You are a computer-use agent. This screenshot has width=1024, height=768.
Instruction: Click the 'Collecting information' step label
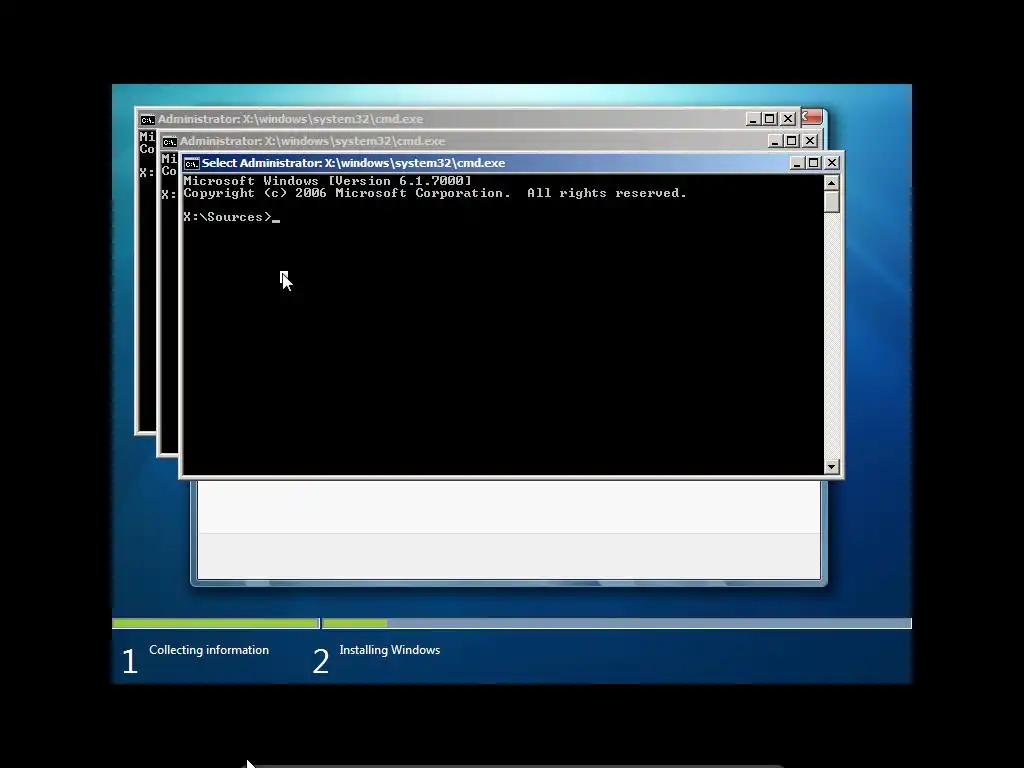209,650
